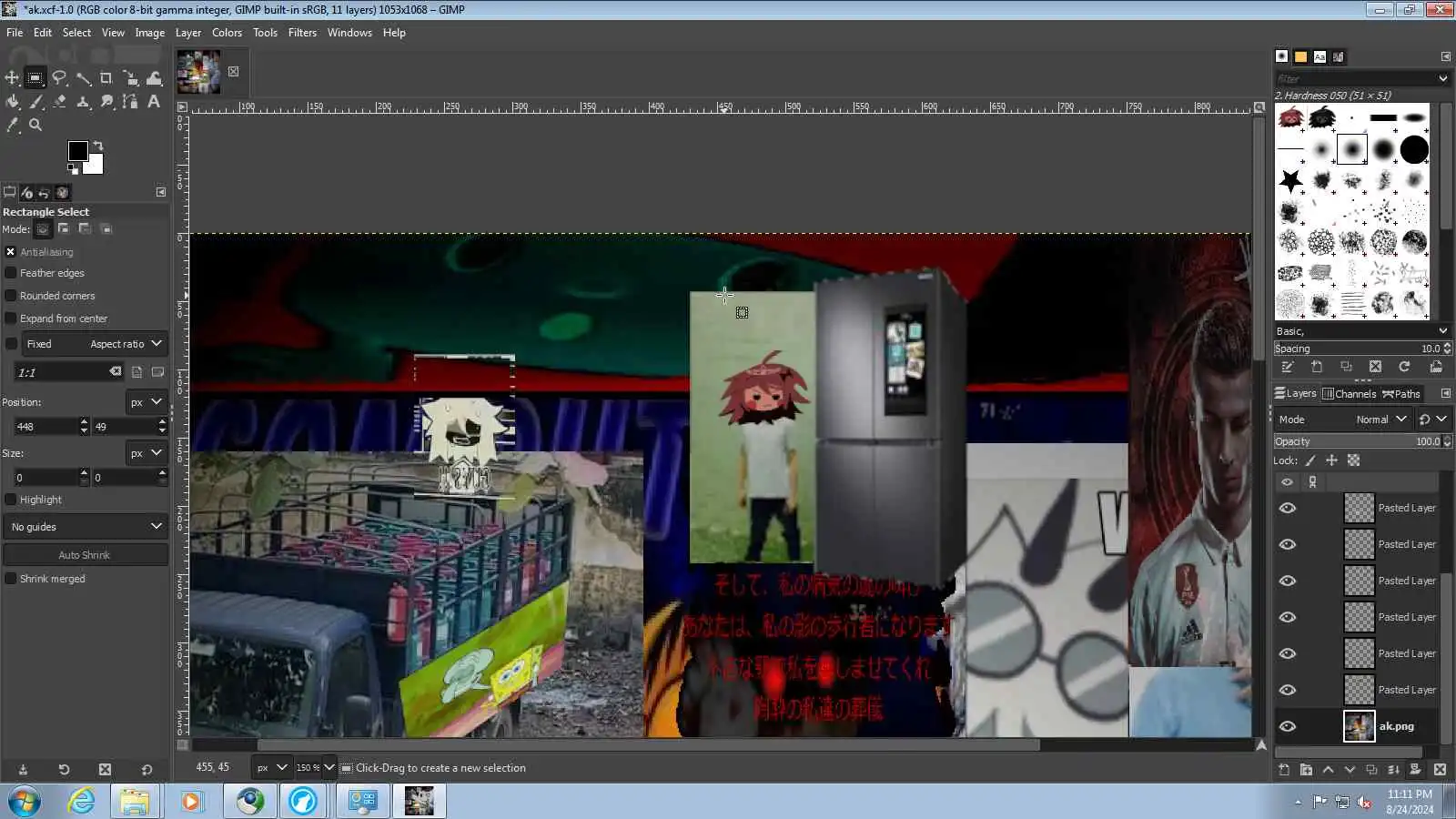Image resolution: width=1456 pixels, height=819 pixels.
Task: Select the Crop tool
Action: click(106, 78)
